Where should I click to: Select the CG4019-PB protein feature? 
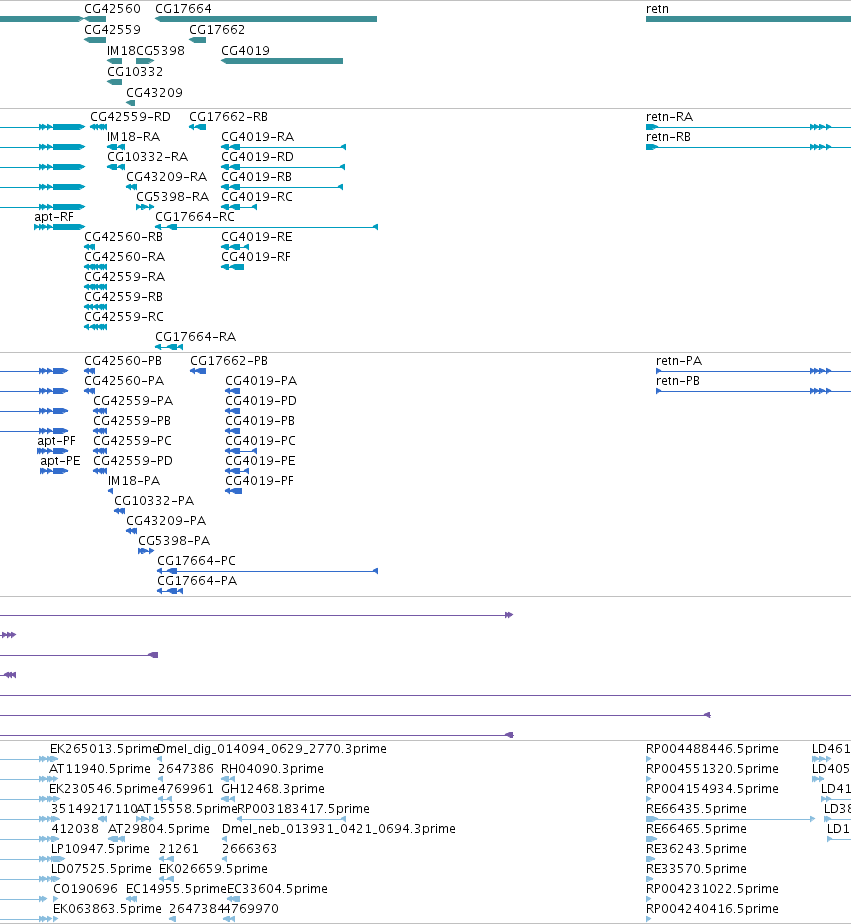[x=233, y=431]
